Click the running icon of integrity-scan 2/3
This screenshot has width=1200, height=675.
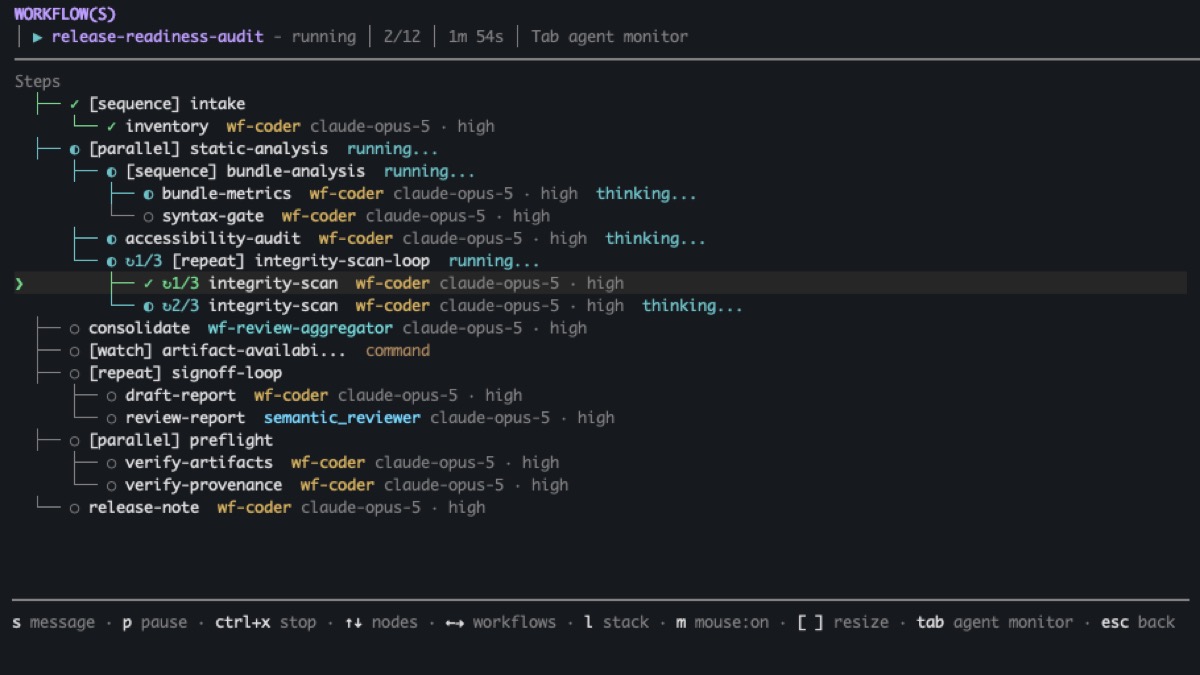(148, 306)
